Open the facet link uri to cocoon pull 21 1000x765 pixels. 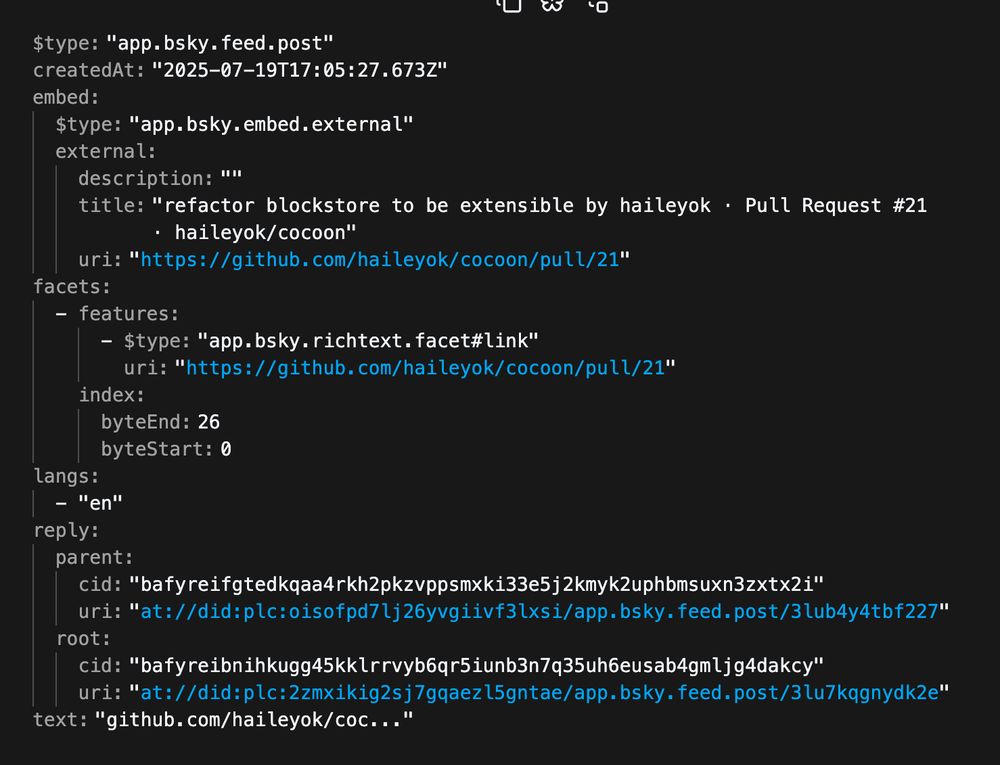click(425, 368)
